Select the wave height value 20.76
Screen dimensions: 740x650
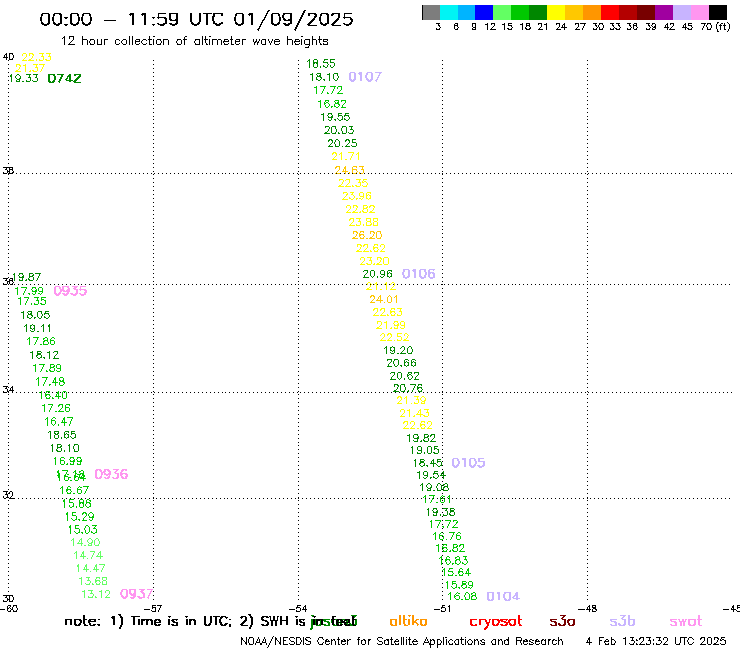408,388
